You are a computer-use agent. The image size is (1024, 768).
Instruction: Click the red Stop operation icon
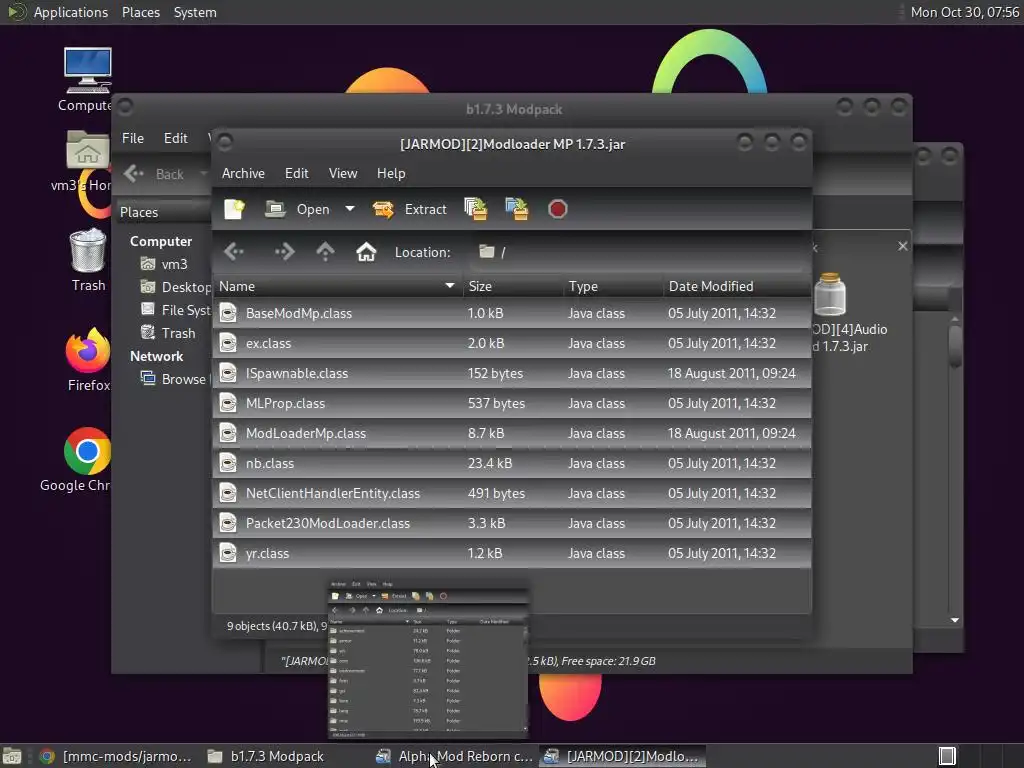557,209
